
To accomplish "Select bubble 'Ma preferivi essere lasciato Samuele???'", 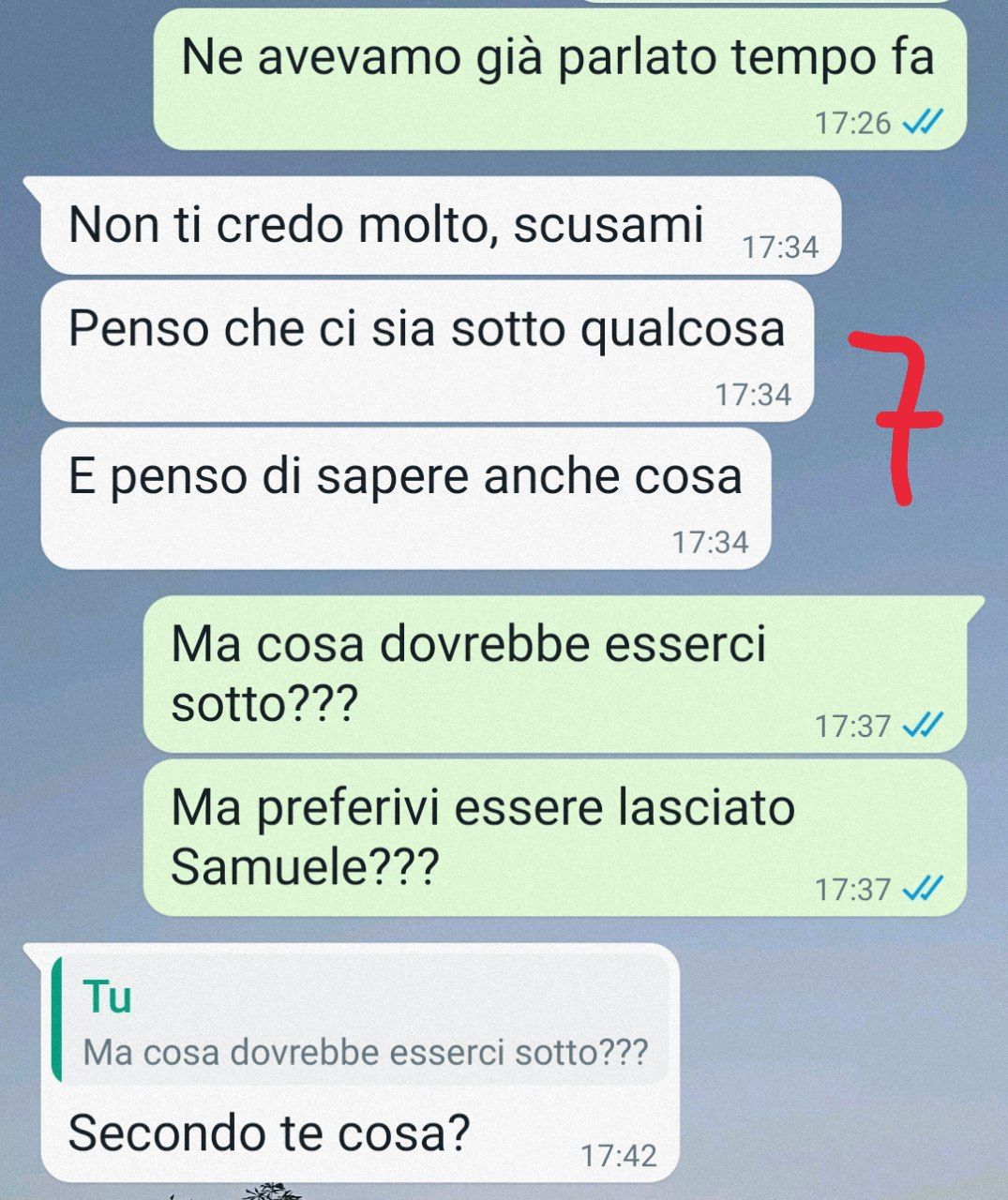I will point(554,838).
